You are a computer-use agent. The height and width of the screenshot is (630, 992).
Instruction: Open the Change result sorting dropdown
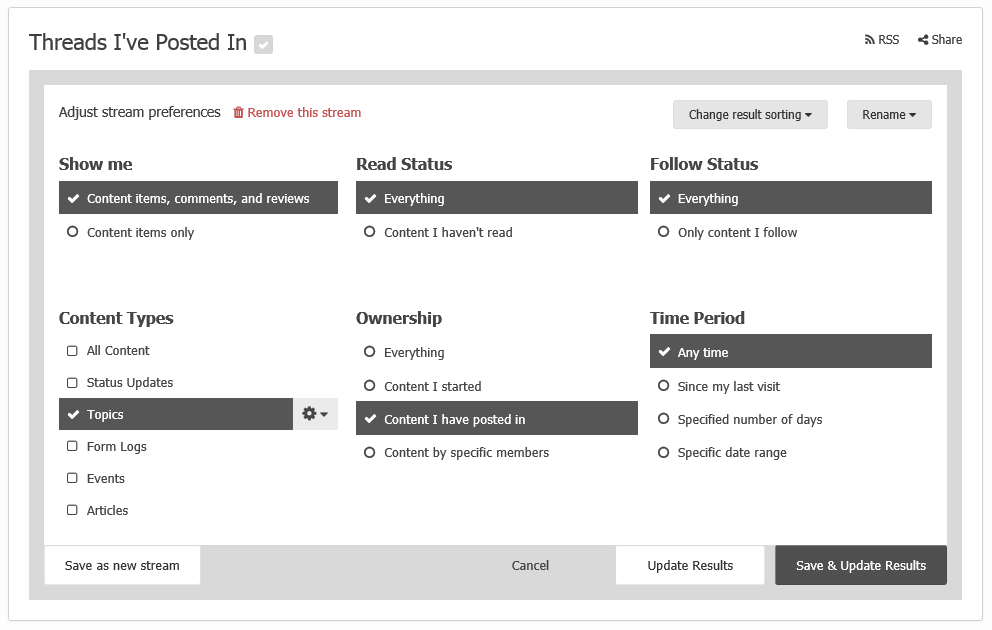(750, 114)
